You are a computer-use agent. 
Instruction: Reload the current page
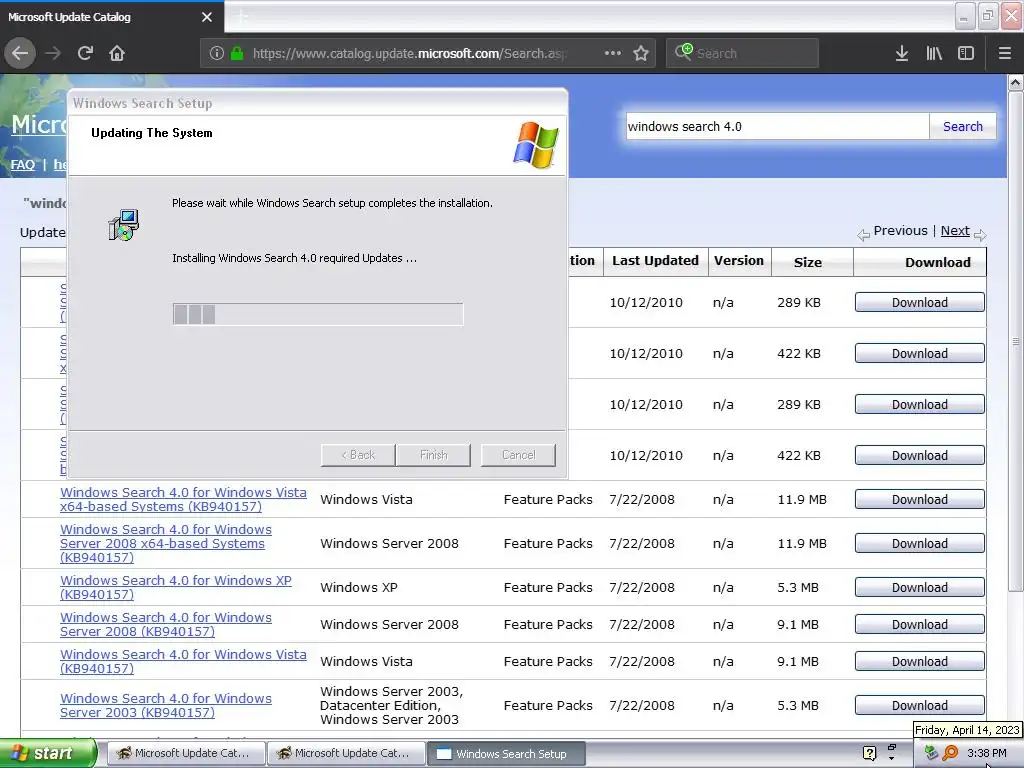85,53
